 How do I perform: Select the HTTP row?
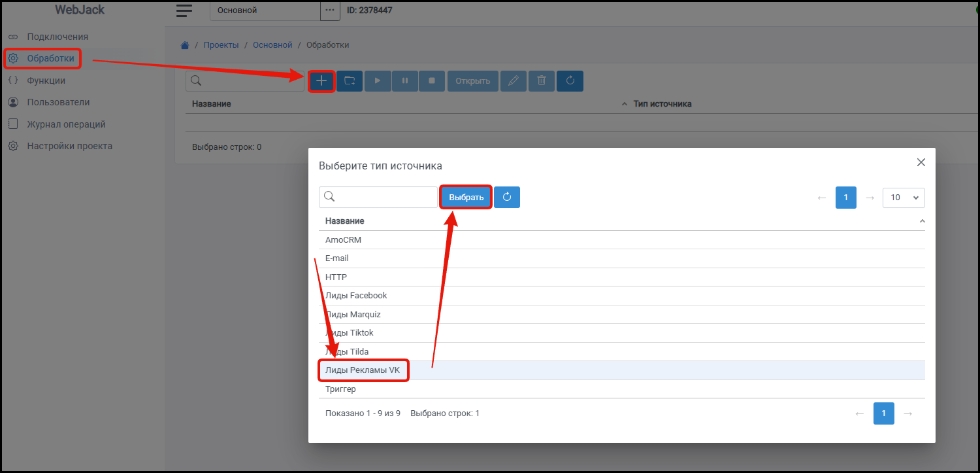(622, 277)
